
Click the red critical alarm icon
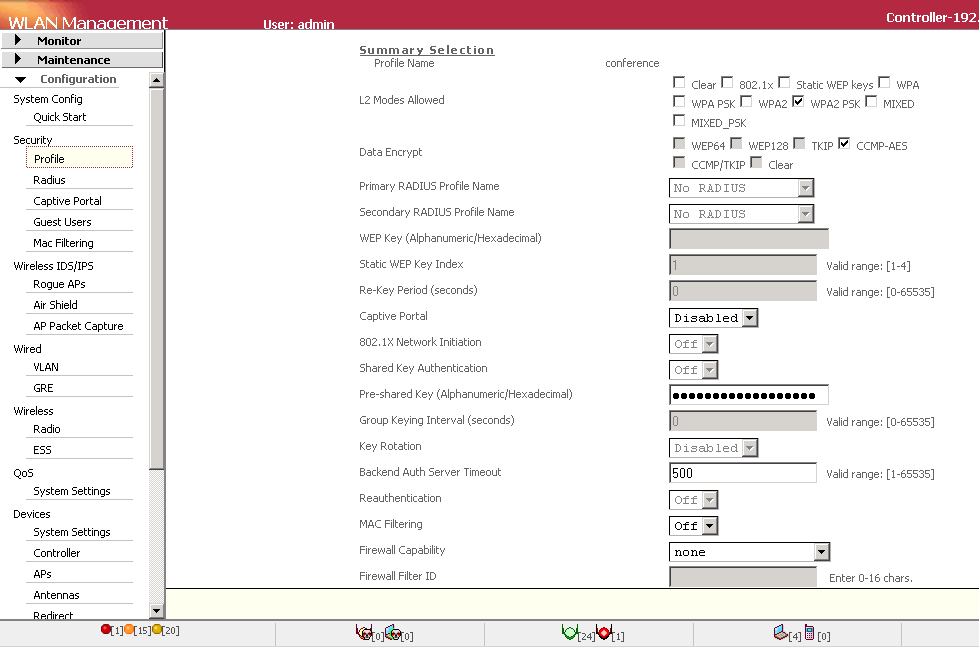106,629
